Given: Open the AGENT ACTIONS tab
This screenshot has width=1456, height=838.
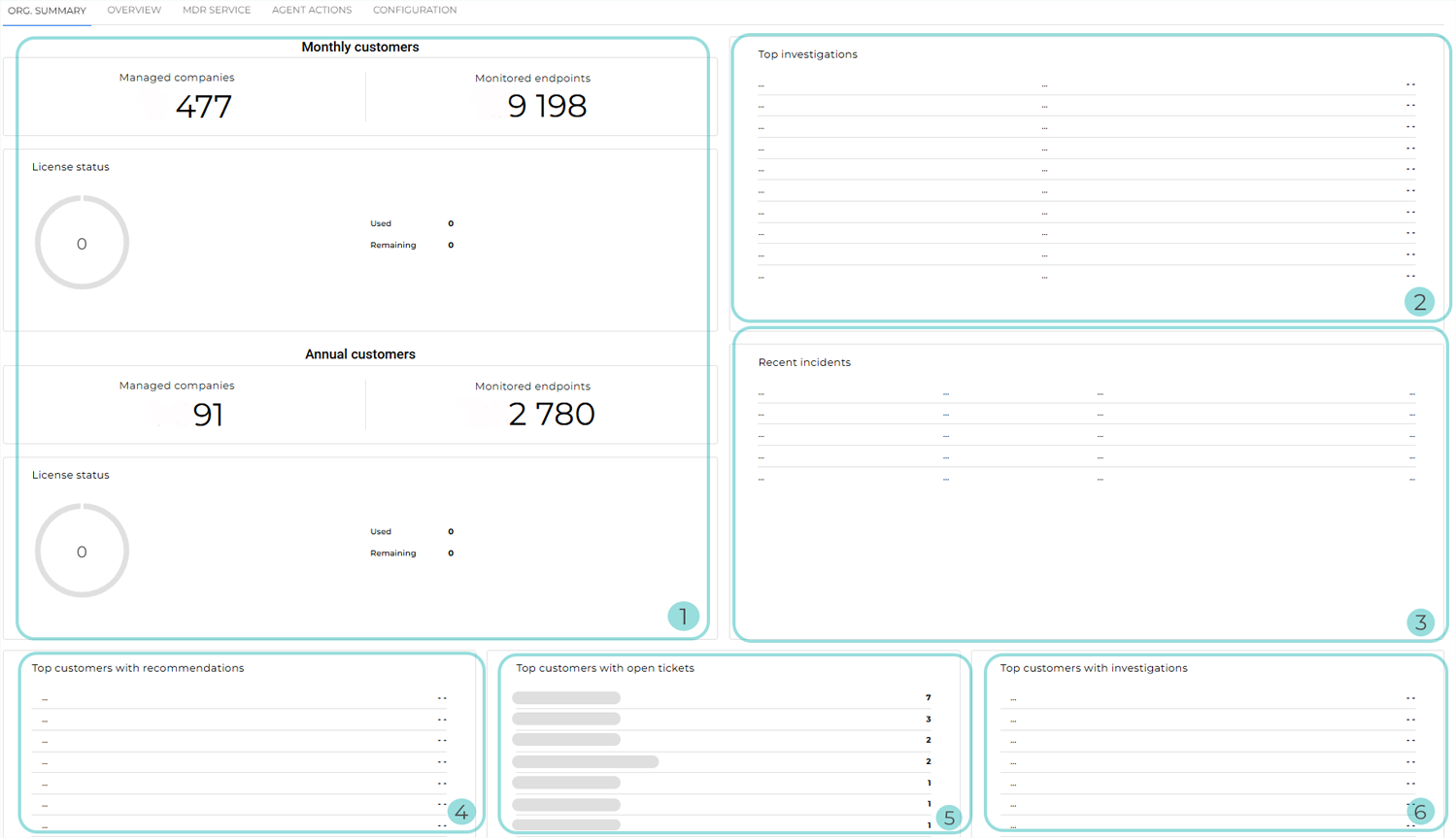Looking at the screenshot, I should [x=311, y=10].
